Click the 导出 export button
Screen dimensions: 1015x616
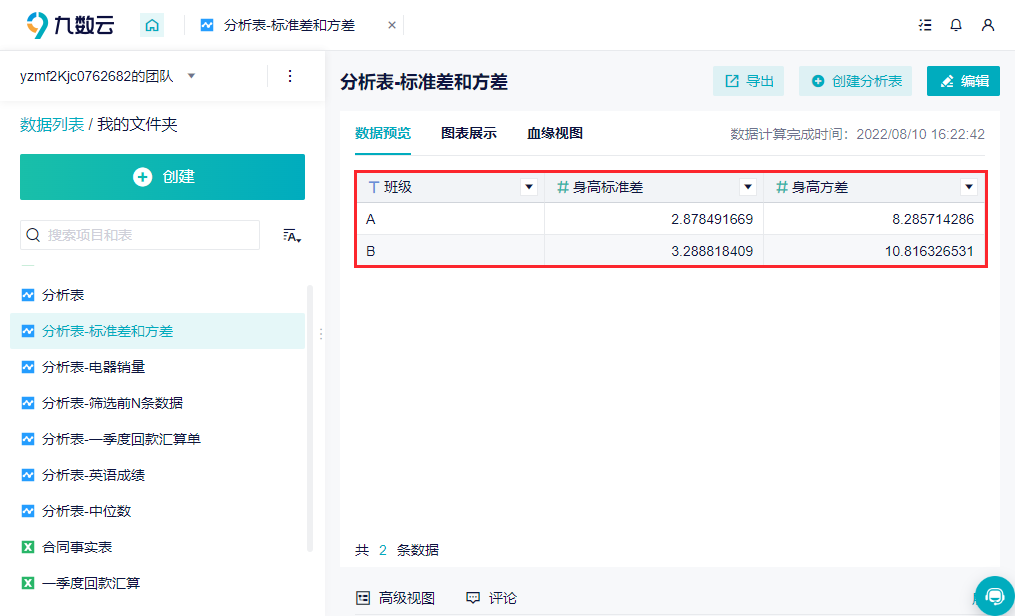coord(748,81)
